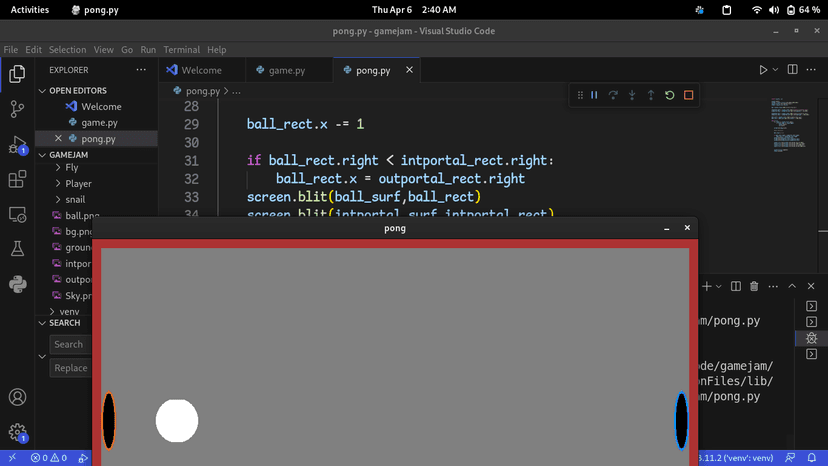
Task: Toggle the Explorer view in activity bar
Action: tap(17, 74)
